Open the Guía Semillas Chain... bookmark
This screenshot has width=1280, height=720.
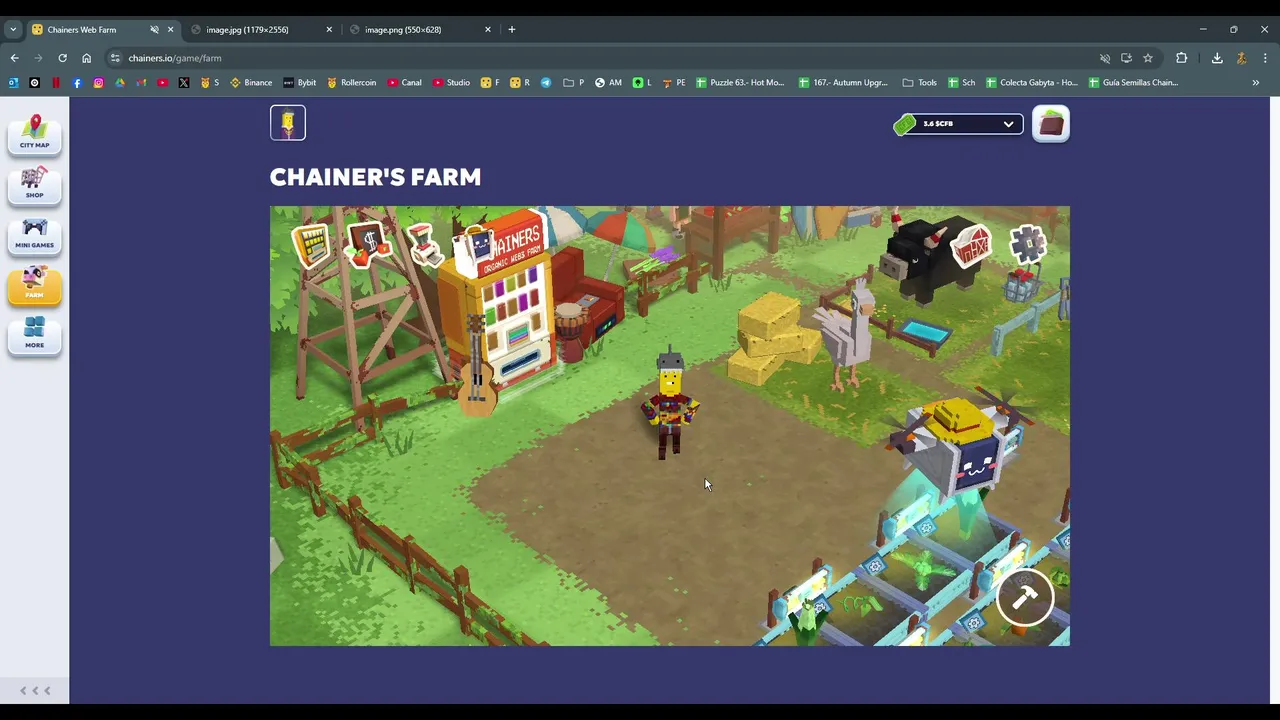click(x=1134, y=82)
